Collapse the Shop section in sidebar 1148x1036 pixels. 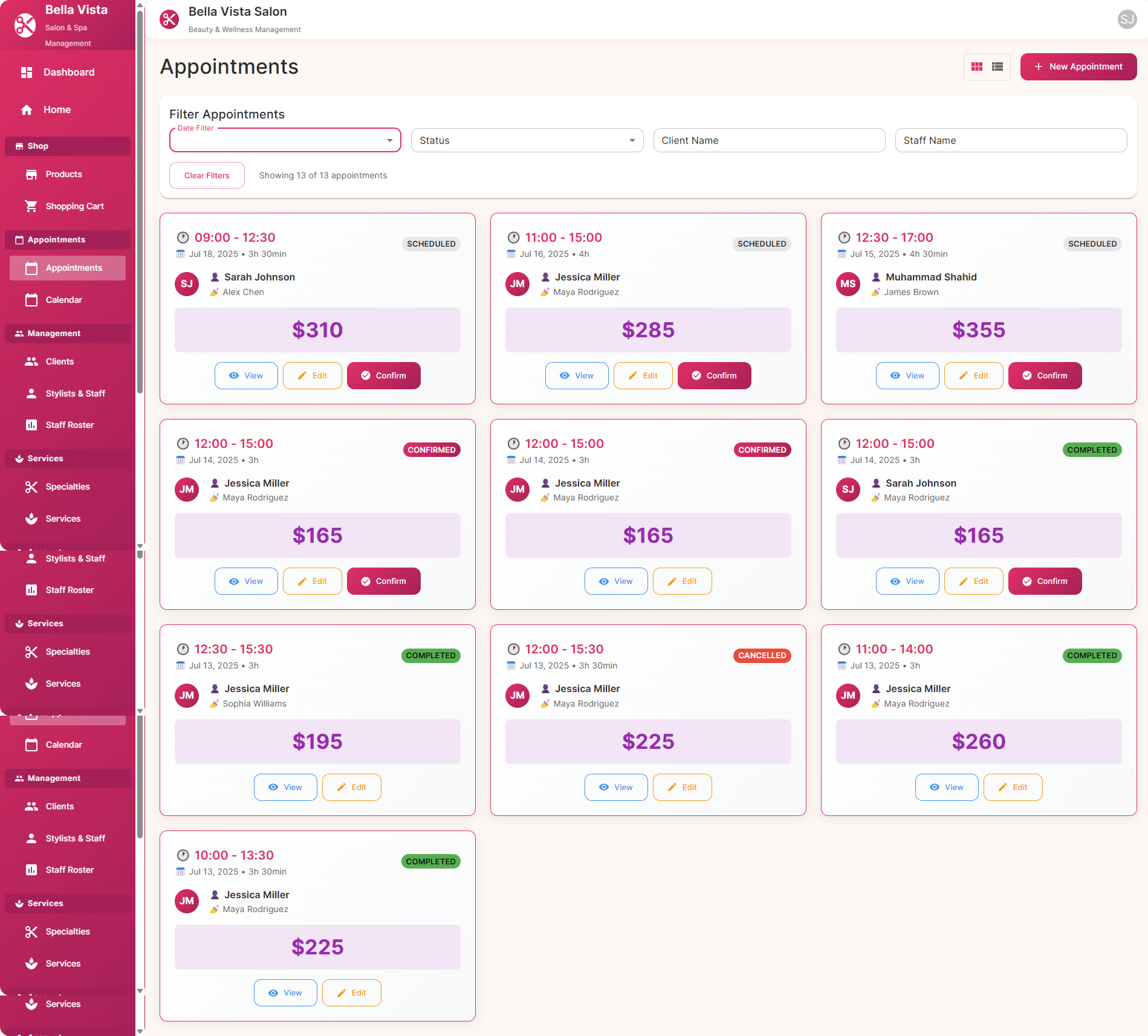pos(68,146)
